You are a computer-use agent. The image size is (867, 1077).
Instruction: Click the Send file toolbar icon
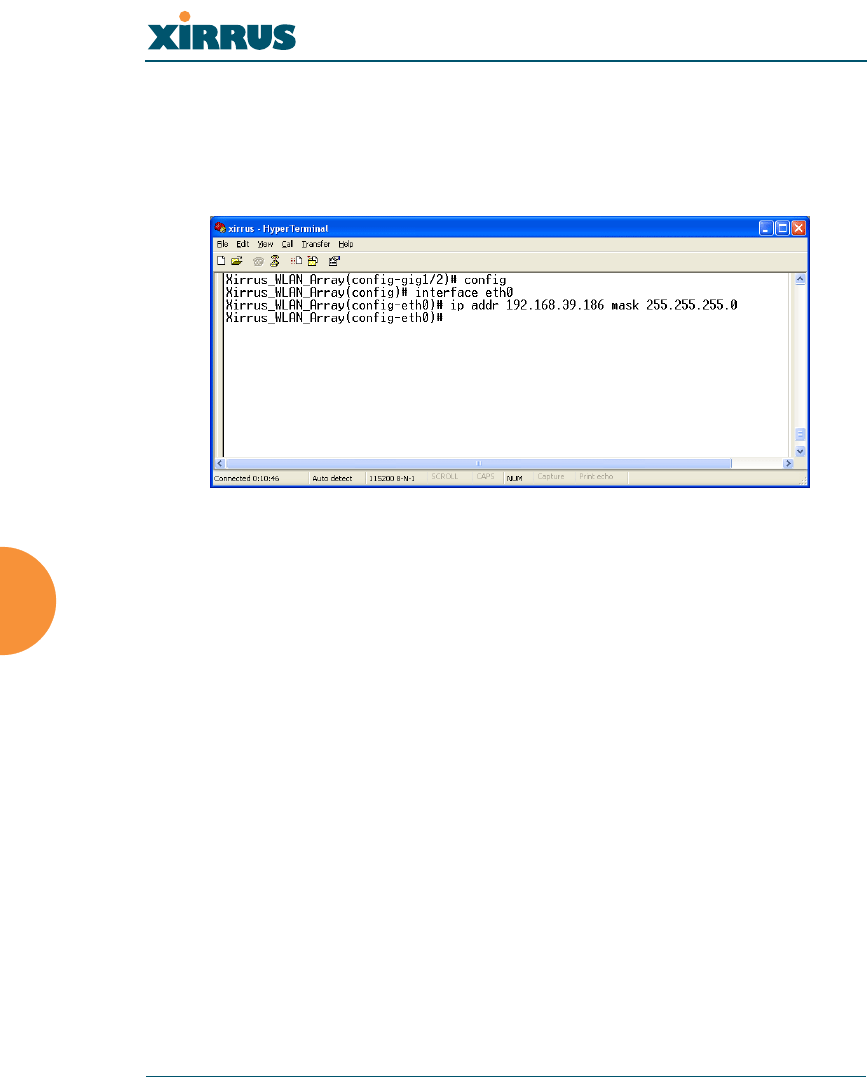(x=296, y=261)
